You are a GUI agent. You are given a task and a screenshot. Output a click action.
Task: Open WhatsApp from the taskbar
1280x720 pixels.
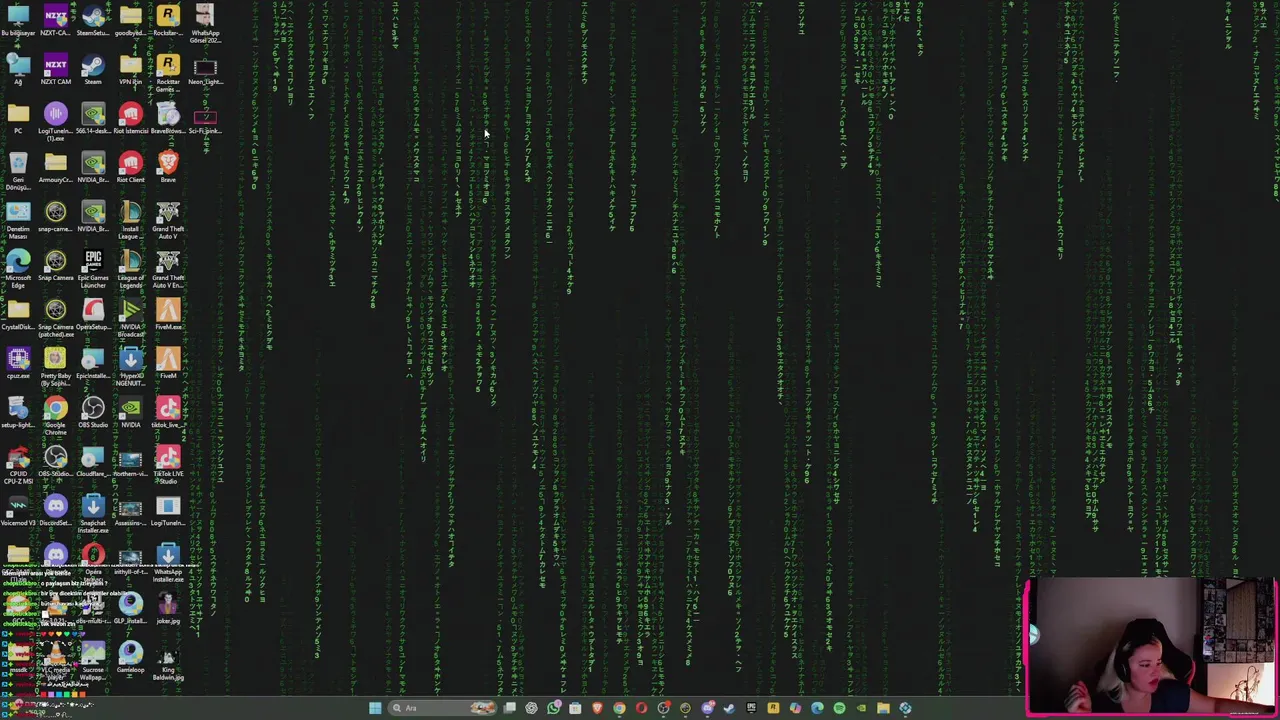(x=553, y=708)
